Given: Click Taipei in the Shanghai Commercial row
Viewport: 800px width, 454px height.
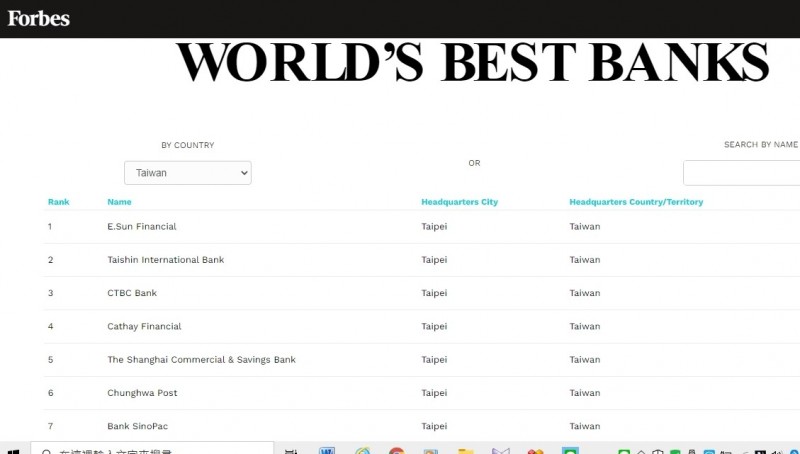Looking at the screenshot, I should click(434, 360).
